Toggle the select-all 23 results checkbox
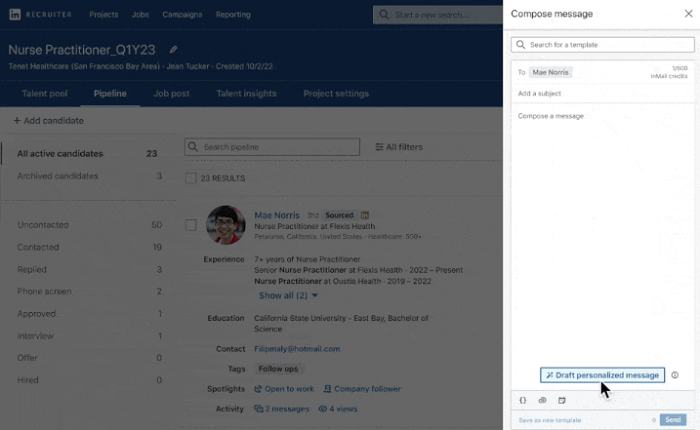Image resolution: width=700 pixels, height=430 pixels. [x=191, y=178]
